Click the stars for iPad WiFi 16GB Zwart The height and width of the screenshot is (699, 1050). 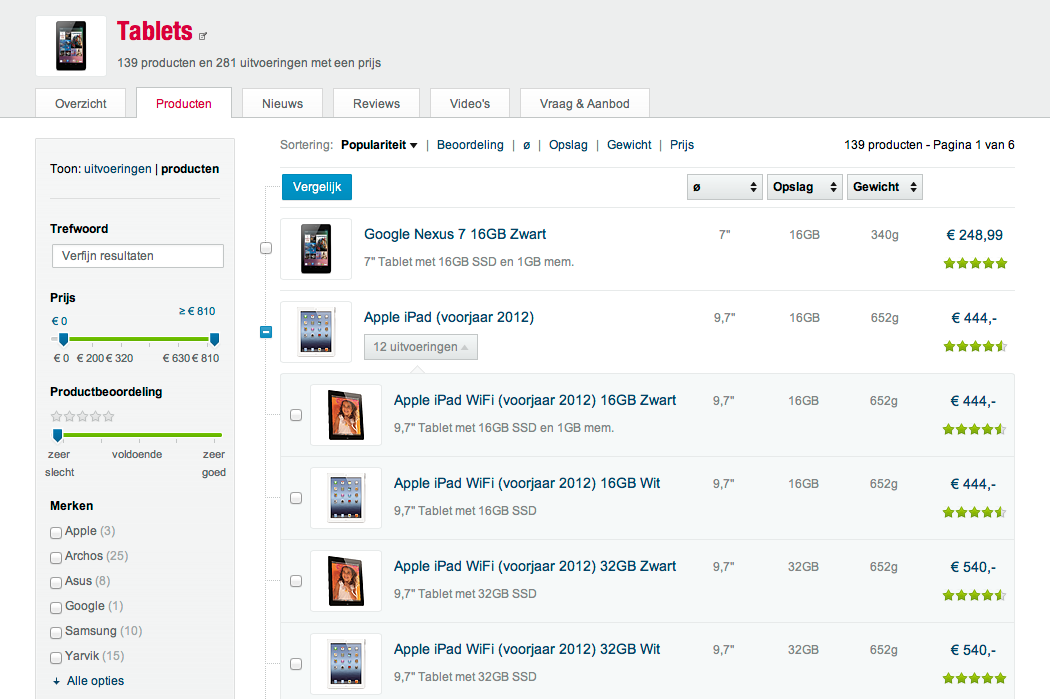click(974, 429)
